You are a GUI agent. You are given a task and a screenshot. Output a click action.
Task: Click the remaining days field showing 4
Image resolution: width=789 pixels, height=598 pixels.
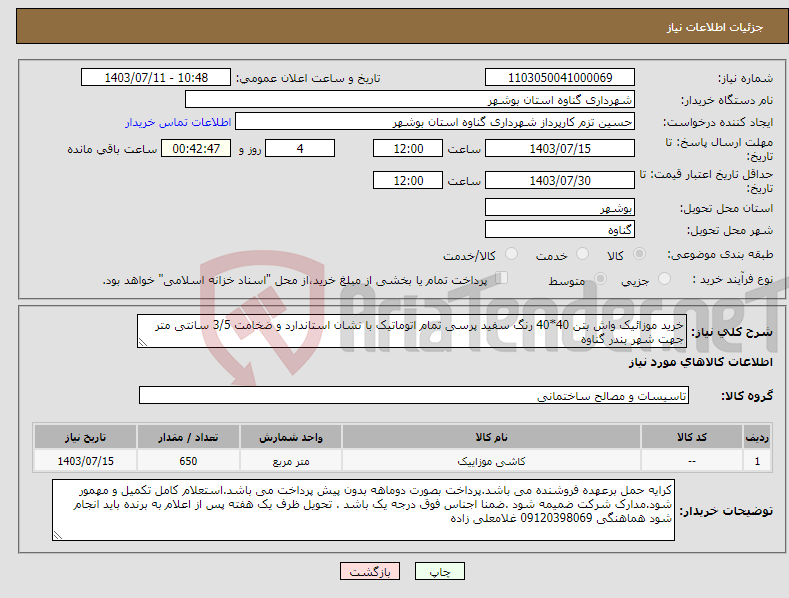click(300, 148)
